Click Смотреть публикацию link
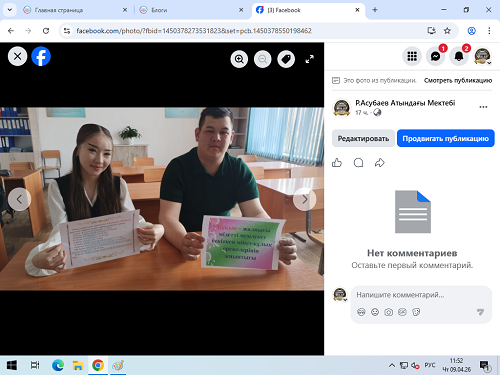The width and height of the screenshot is (500, 375). click(458, 80)
